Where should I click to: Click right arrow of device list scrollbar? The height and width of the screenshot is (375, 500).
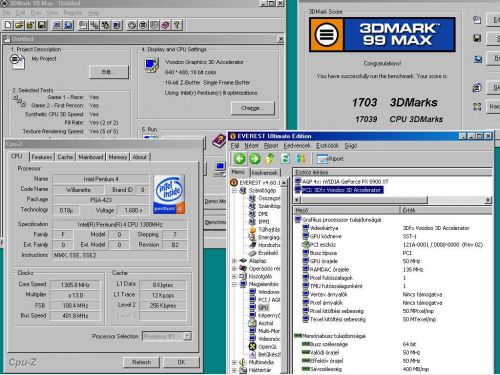(488, 200)
